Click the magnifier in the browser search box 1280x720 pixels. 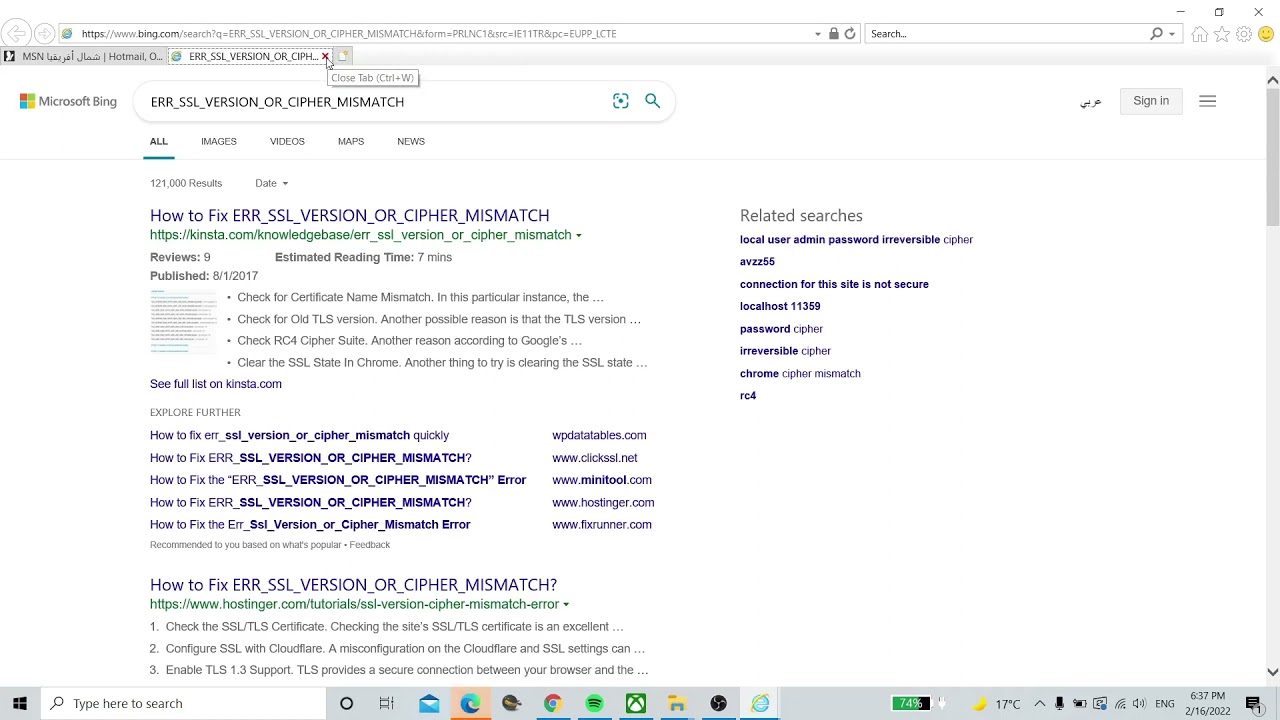tap(1157, 33)
